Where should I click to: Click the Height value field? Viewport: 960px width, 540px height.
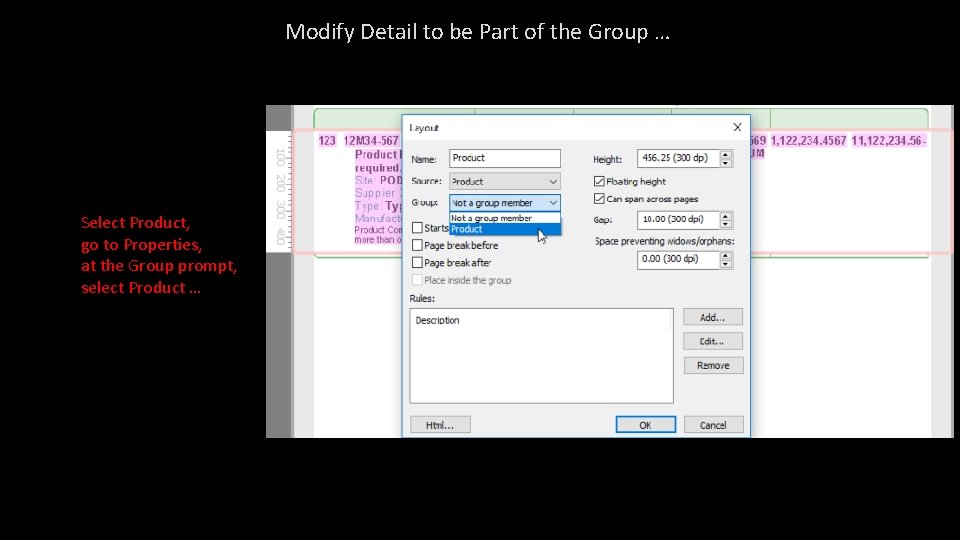pos(678,158)
